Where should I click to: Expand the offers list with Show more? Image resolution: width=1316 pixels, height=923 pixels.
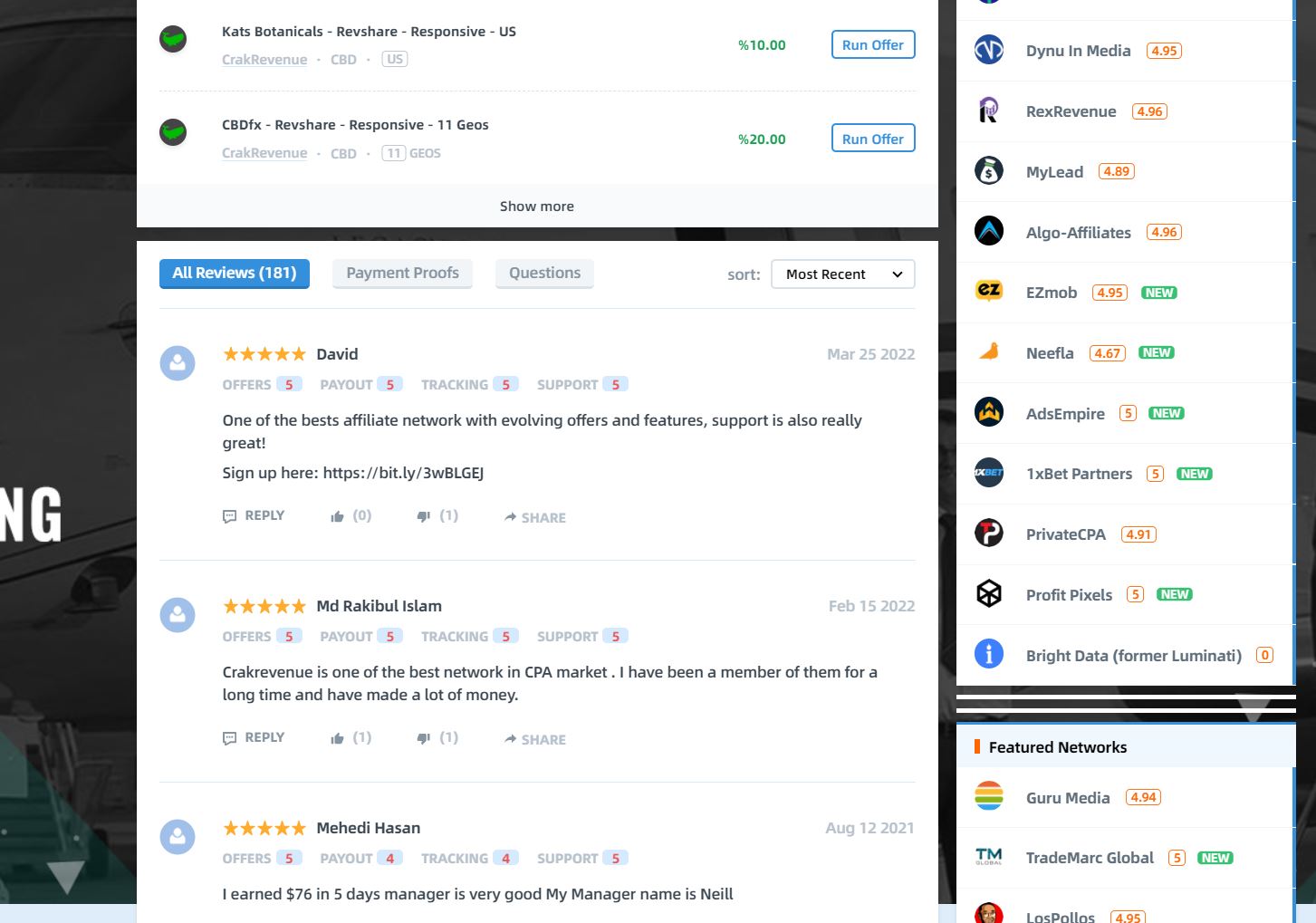point(537,206)
